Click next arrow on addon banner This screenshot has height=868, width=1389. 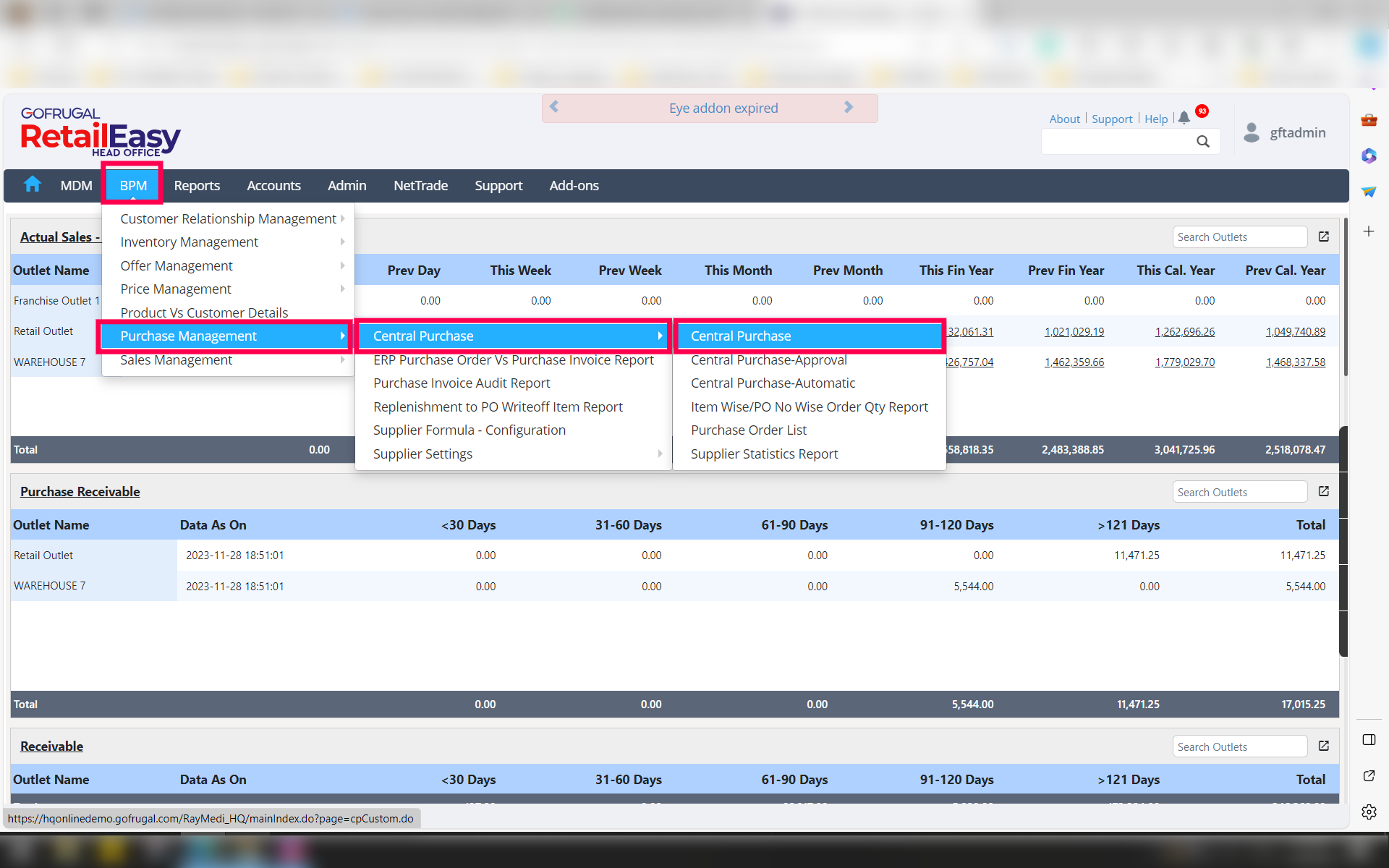click(849, 107)
